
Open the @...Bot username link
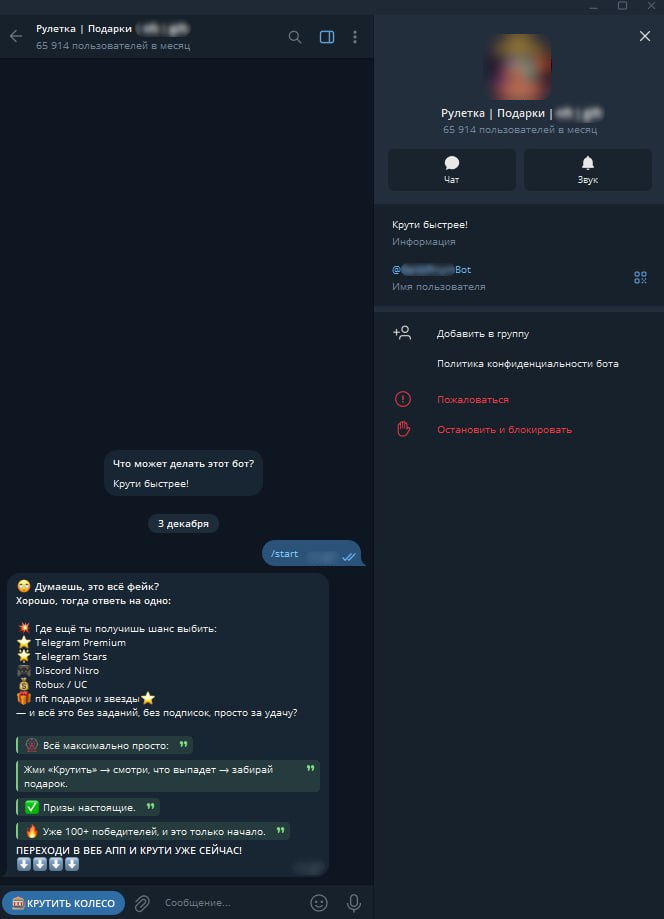coord(431,270)
